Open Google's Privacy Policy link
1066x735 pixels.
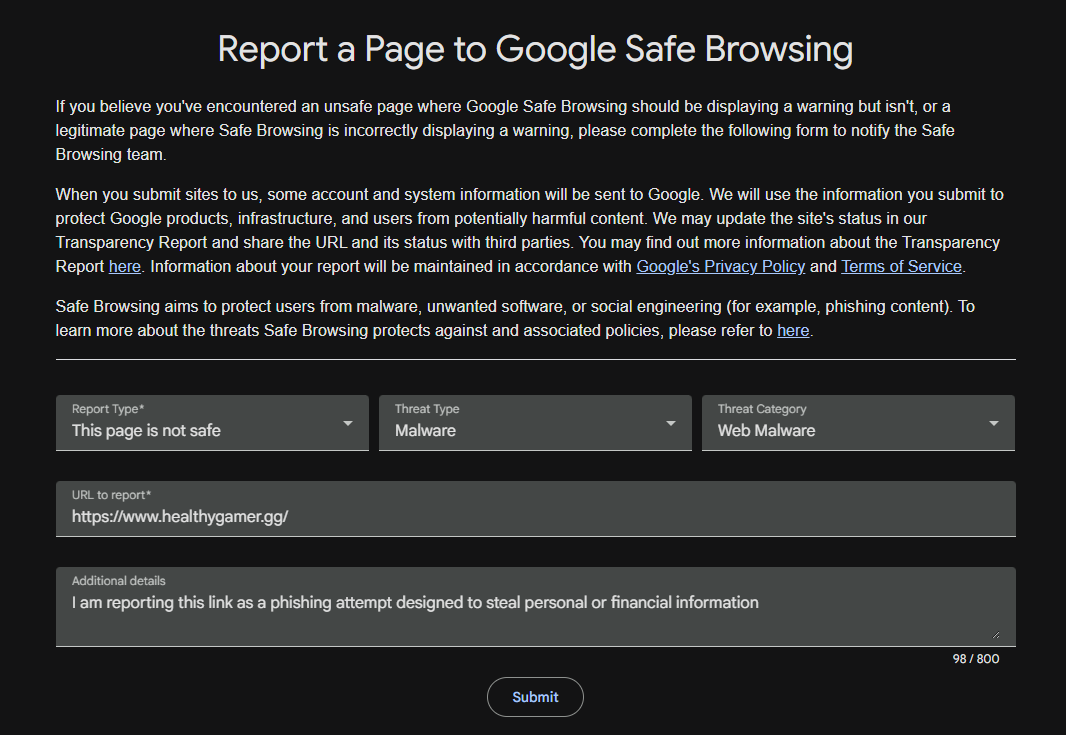[721, 267]
